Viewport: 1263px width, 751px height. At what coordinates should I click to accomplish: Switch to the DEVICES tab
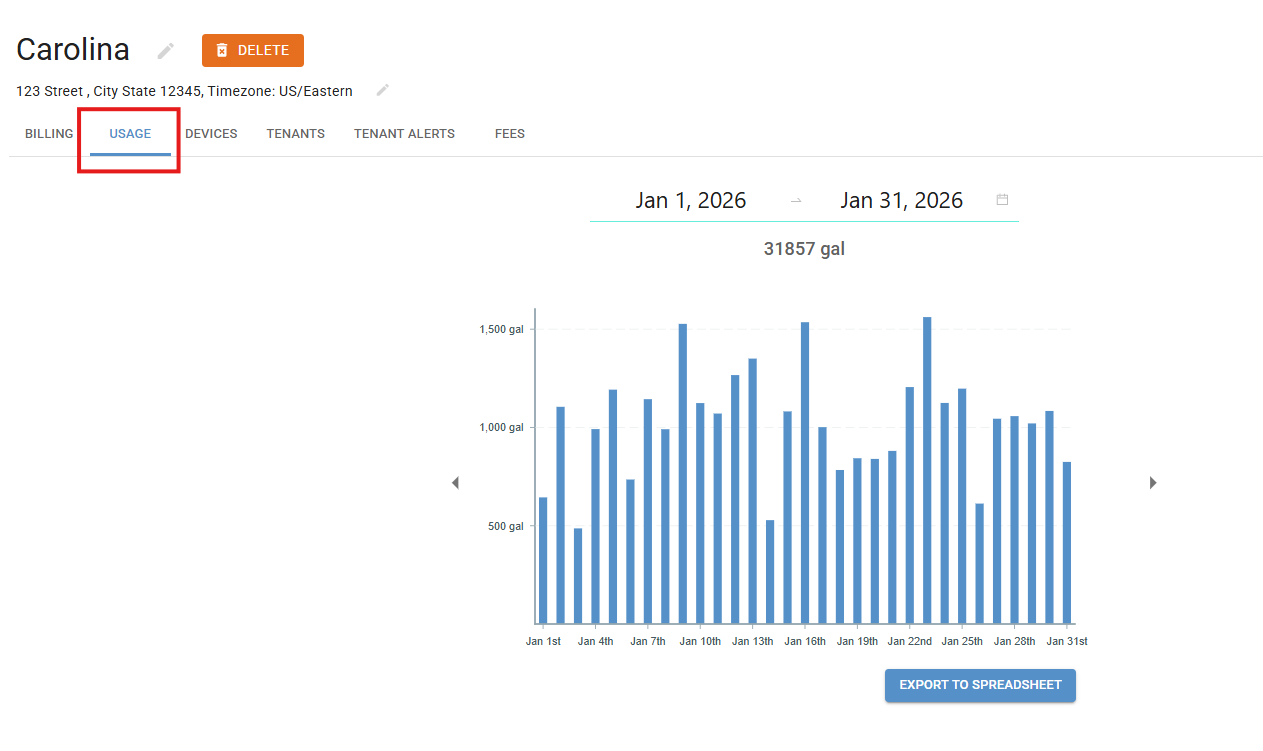[211, 134]
